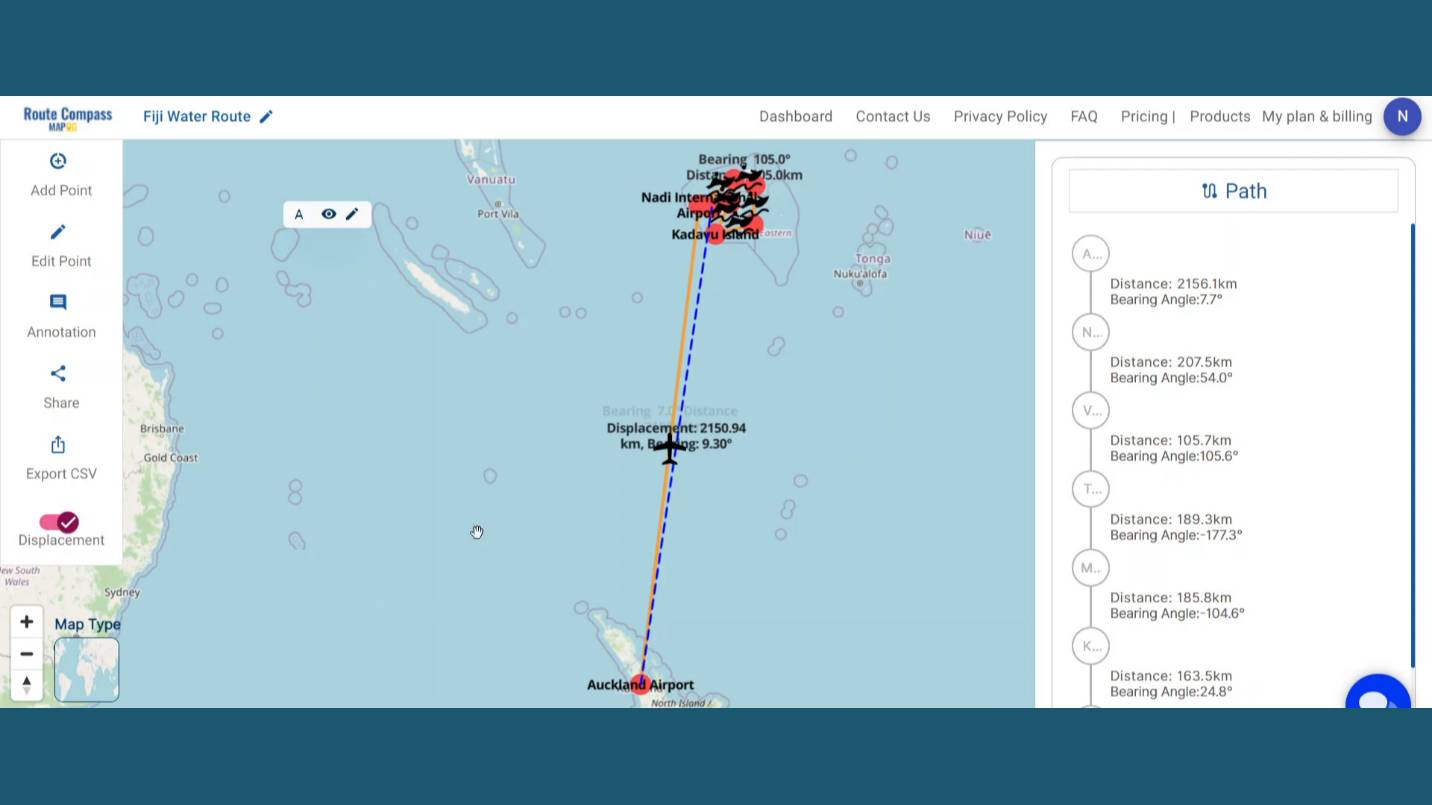Click the pencil icon in map toolbar
1432x805 pixels.
352,214
